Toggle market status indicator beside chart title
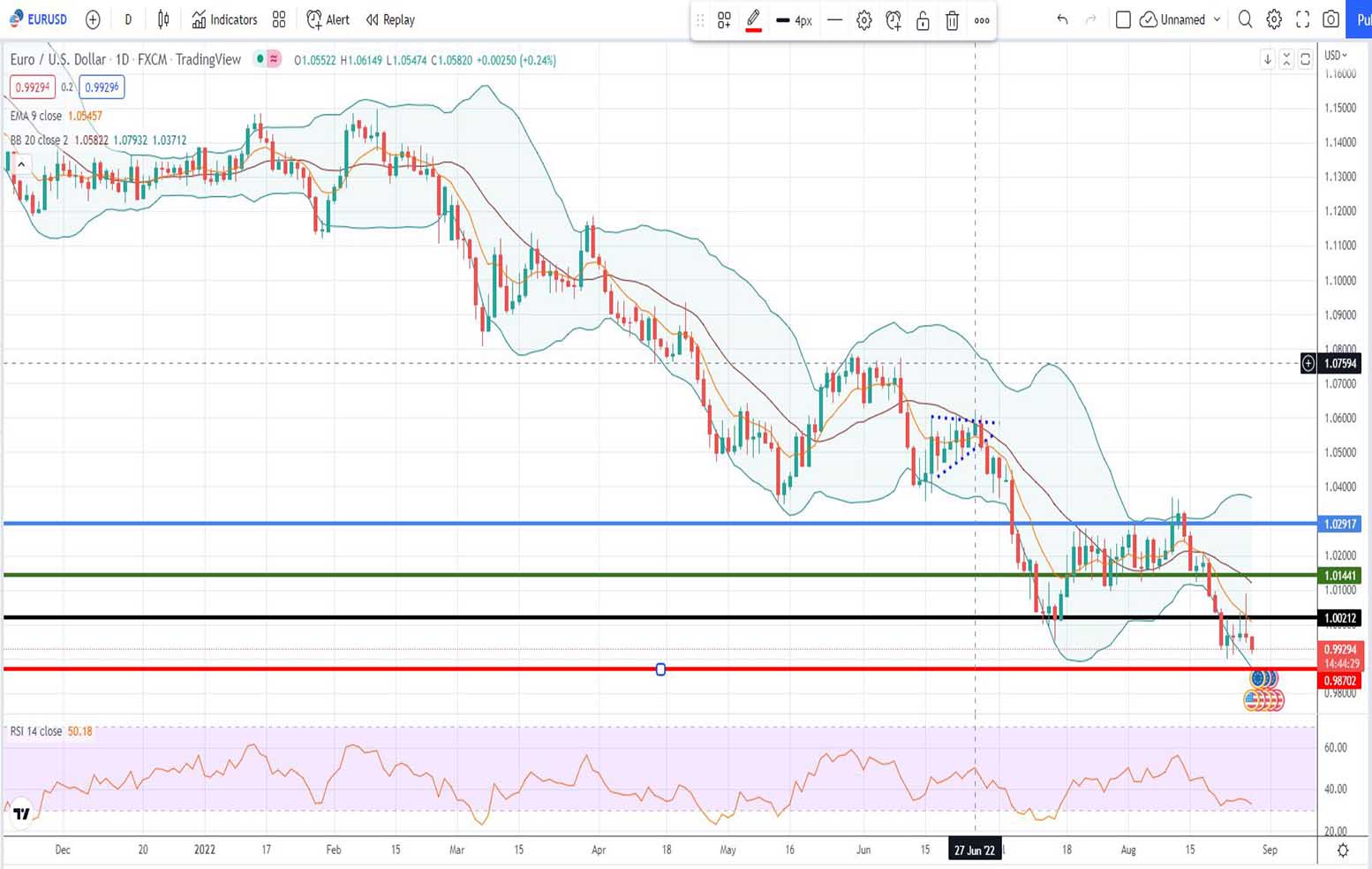The image size is (1372, 869). click(x=260, y=59)
